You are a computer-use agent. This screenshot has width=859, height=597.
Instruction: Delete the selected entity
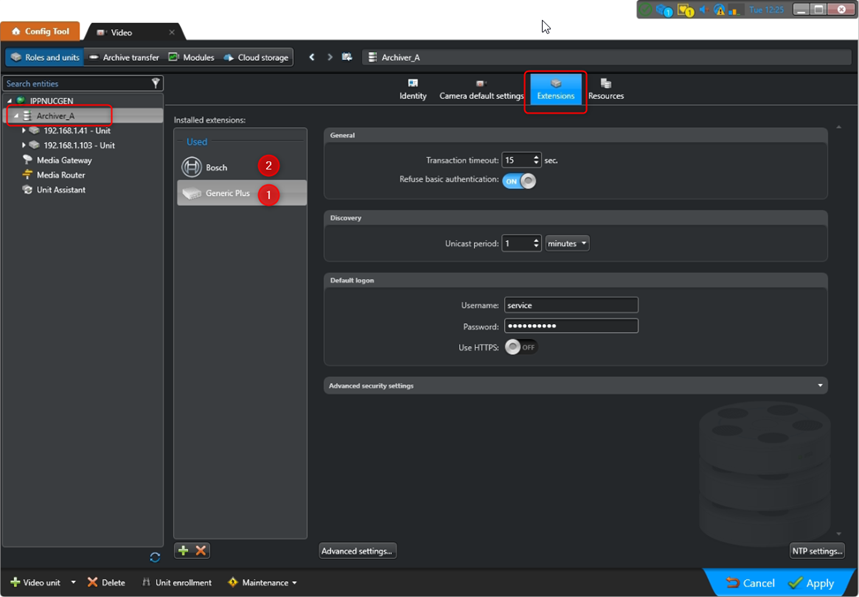pyautogui.click(x=106, y=582)
